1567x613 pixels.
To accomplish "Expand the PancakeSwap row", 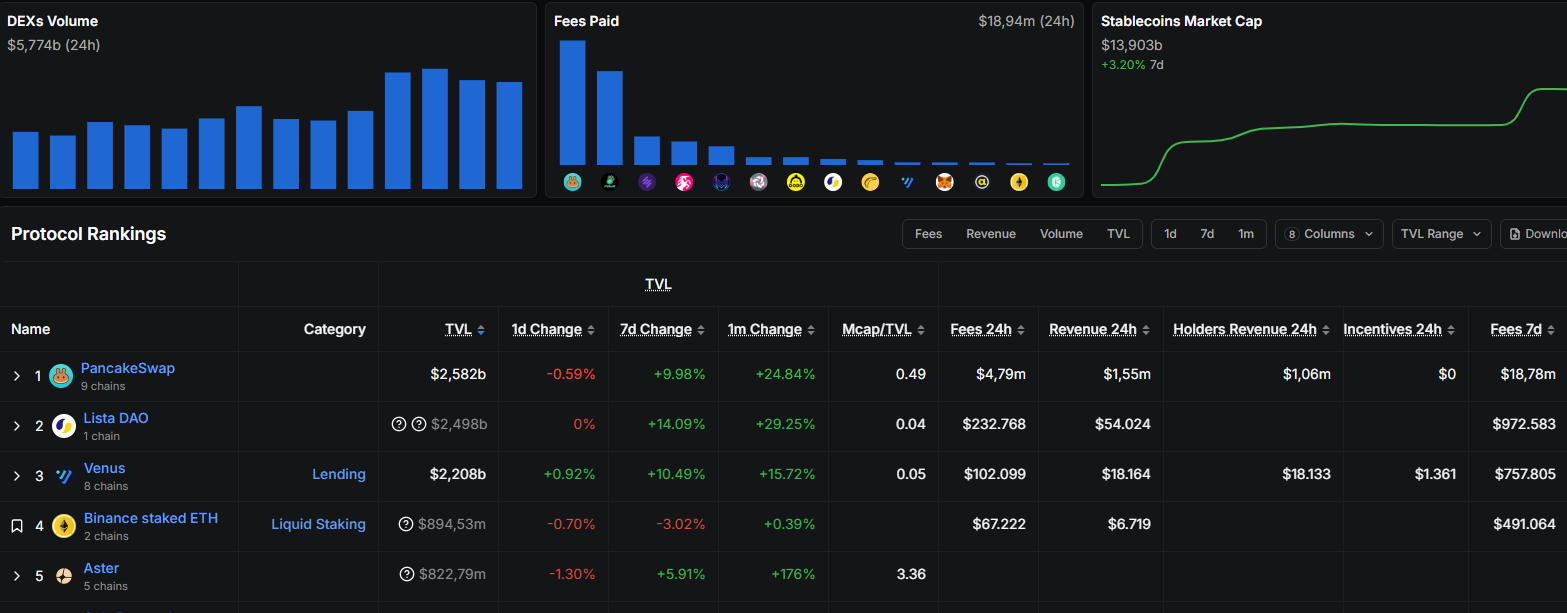I will pyautogui.click(x=17, y=376).
